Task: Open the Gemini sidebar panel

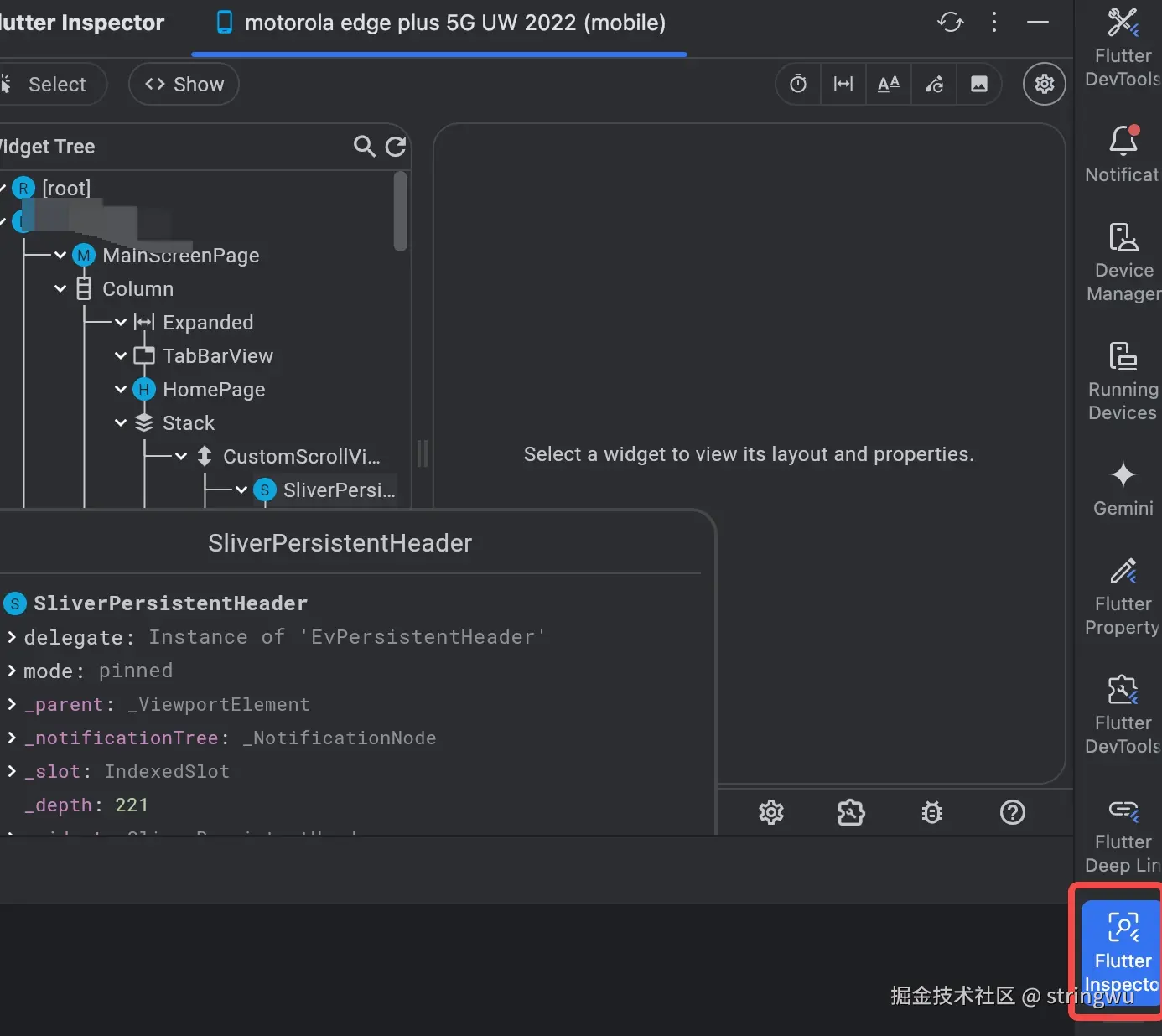Action: pos(1122,488)
